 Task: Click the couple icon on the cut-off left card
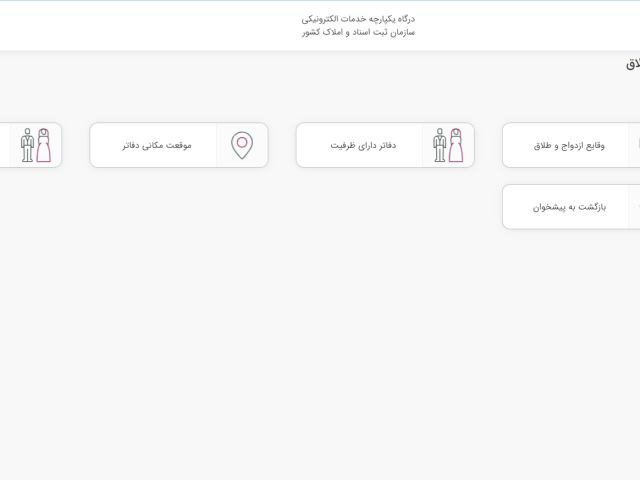(35, 145)
